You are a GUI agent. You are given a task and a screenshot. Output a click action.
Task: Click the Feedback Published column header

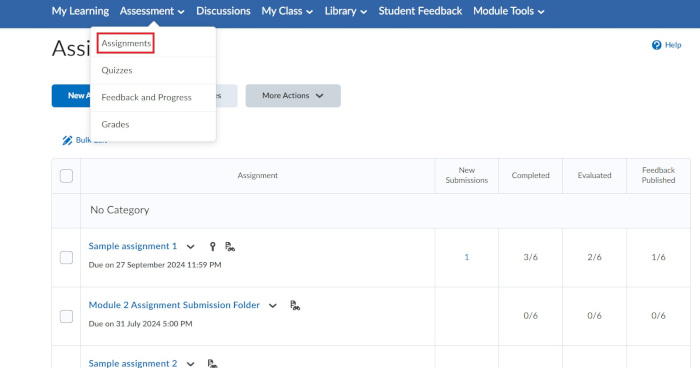pos(658,175)
